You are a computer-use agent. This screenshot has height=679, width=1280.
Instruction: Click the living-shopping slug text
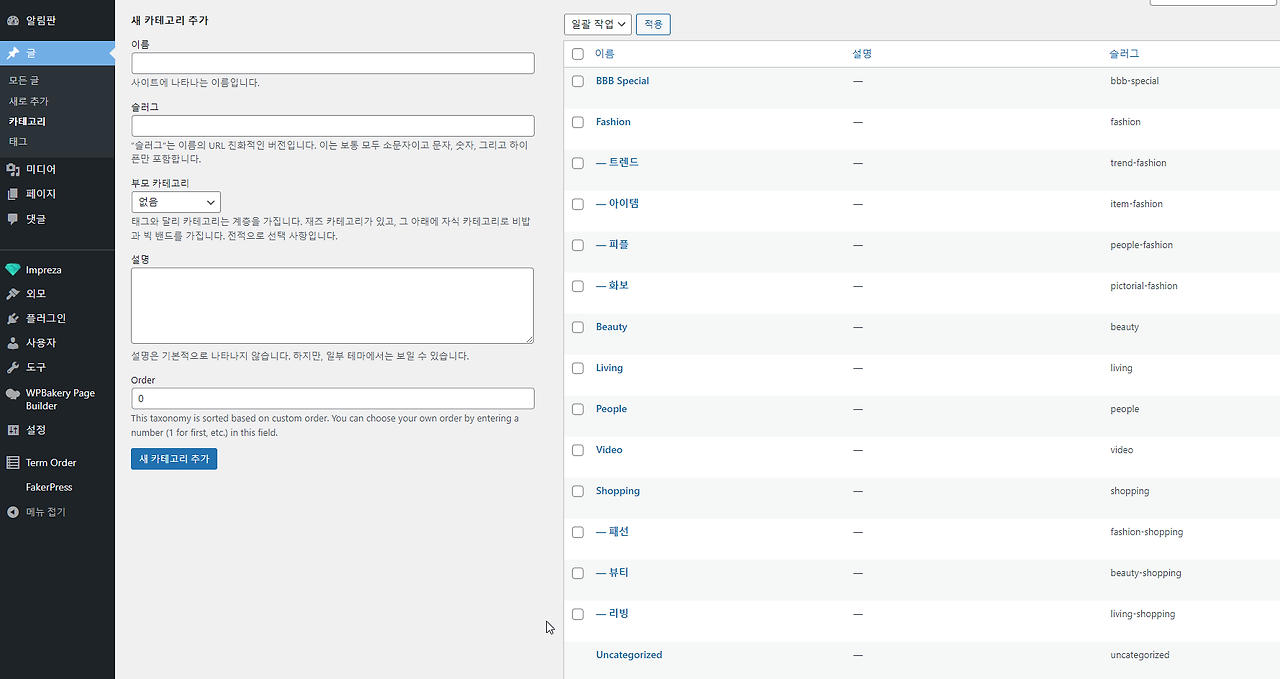(1143, 614)
